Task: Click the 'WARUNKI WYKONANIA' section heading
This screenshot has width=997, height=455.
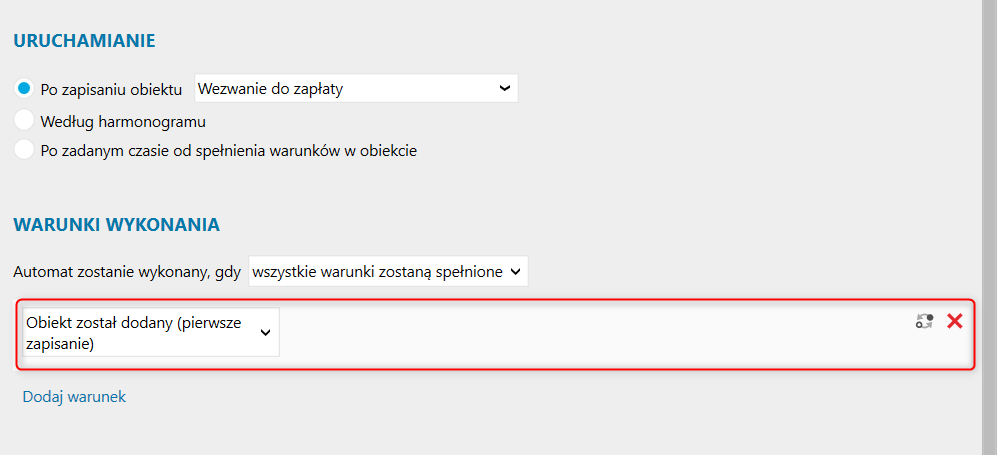Action: 116,224
